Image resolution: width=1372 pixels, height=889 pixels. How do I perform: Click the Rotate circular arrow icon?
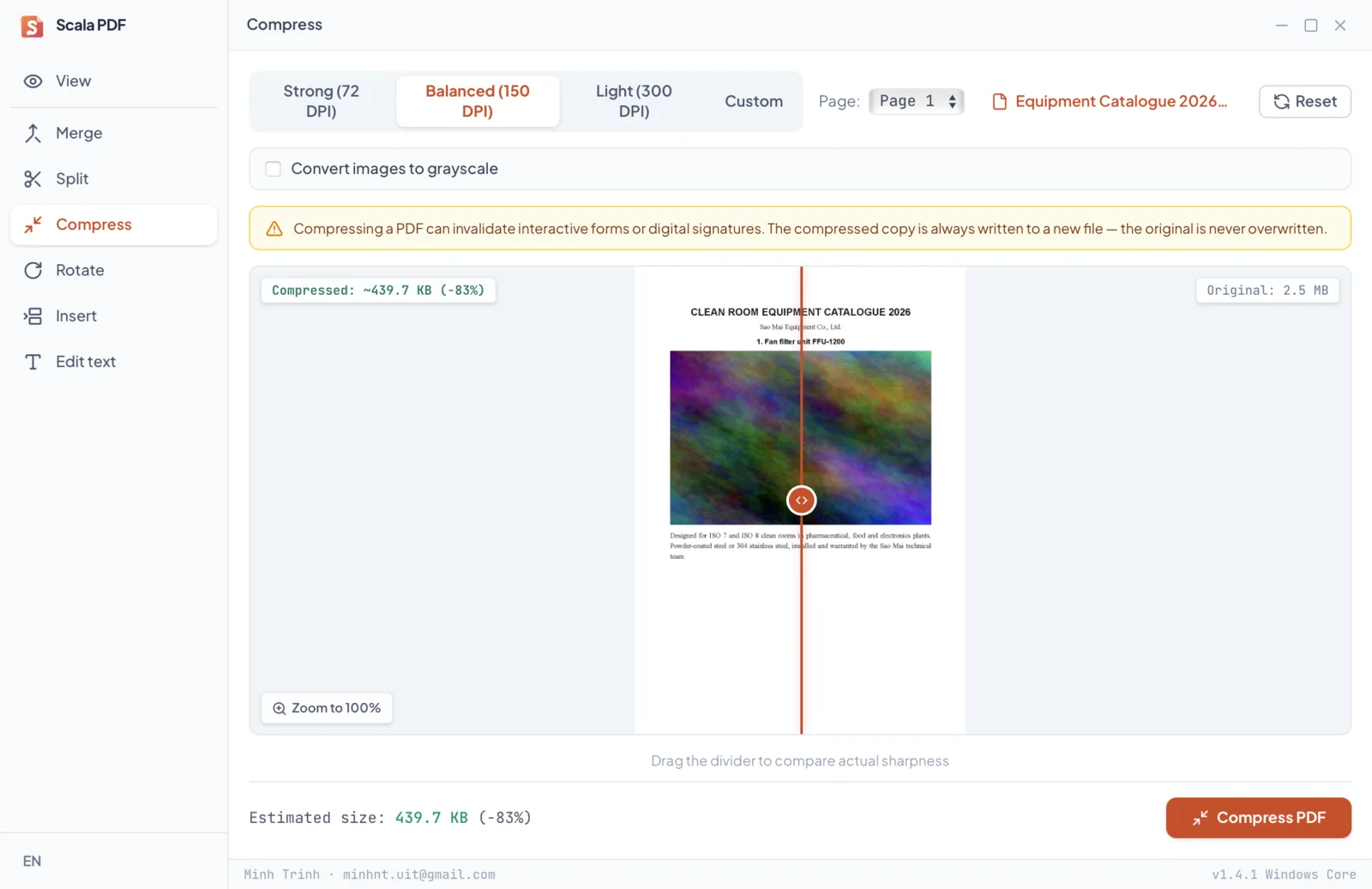pyautogui.click(x=33, y=270)
